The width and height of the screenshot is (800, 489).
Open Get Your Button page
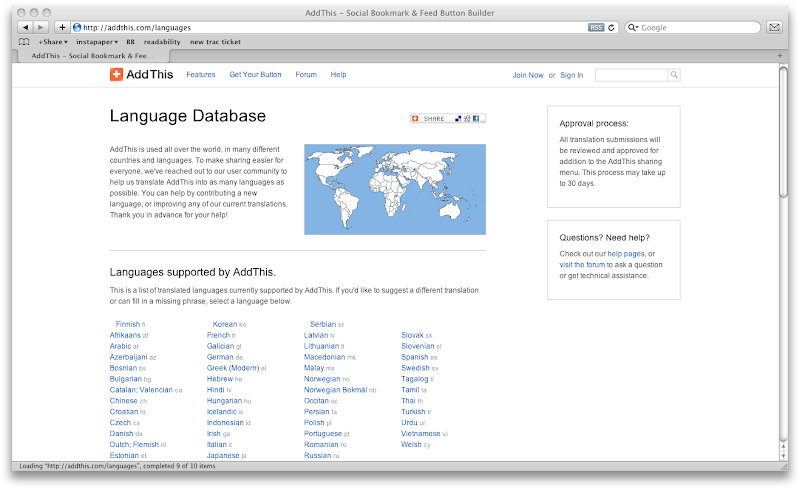(x=255, y=75)
